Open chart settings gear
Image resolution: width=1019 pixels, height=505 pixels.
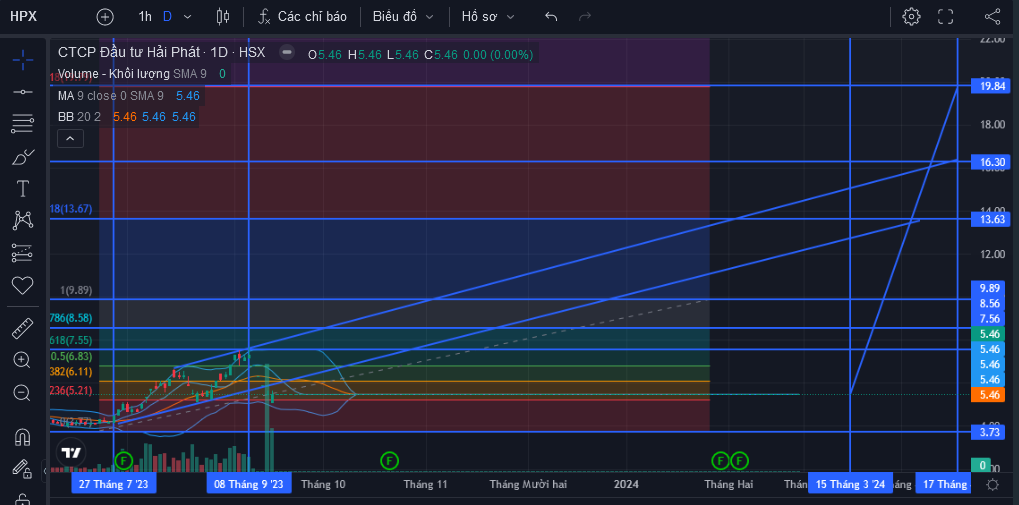click(911, 16)
